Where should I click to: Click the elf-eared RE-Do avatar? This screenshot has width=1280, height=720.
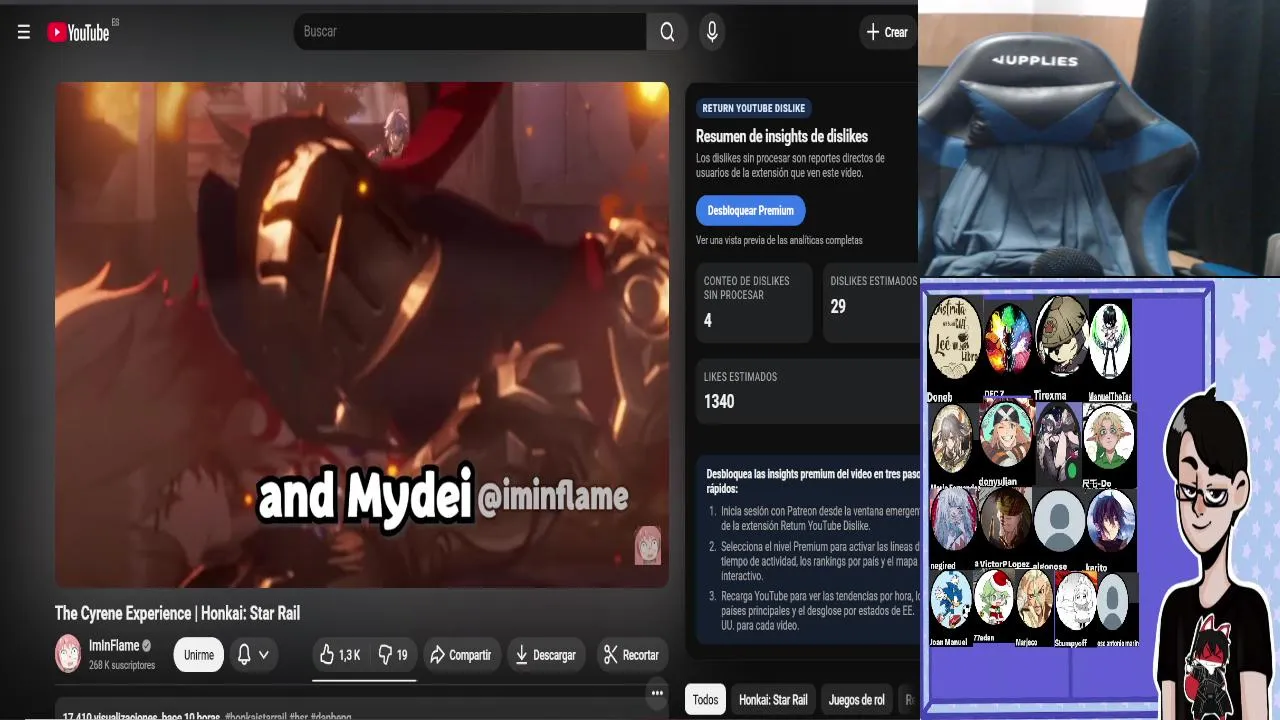click(1109, 436)
